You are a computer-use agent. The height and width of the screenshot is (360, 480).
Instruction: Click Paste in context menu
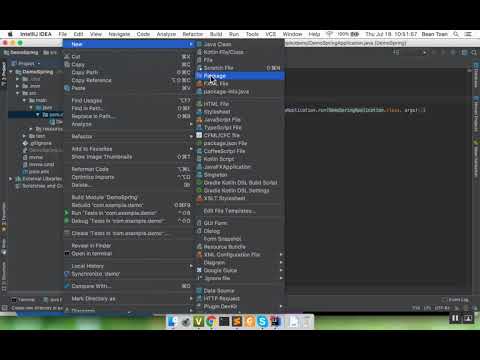pyautogui.click(x=78, y=88)
